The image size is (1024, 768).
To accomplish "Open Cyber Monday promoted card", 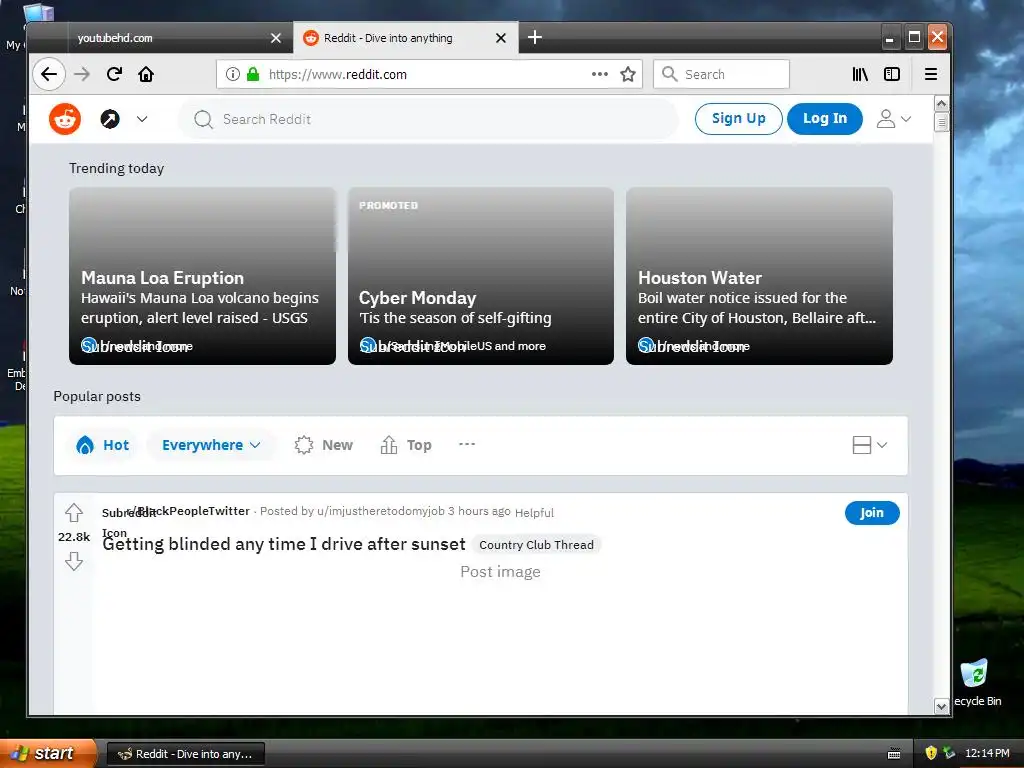I will point(481,276).
